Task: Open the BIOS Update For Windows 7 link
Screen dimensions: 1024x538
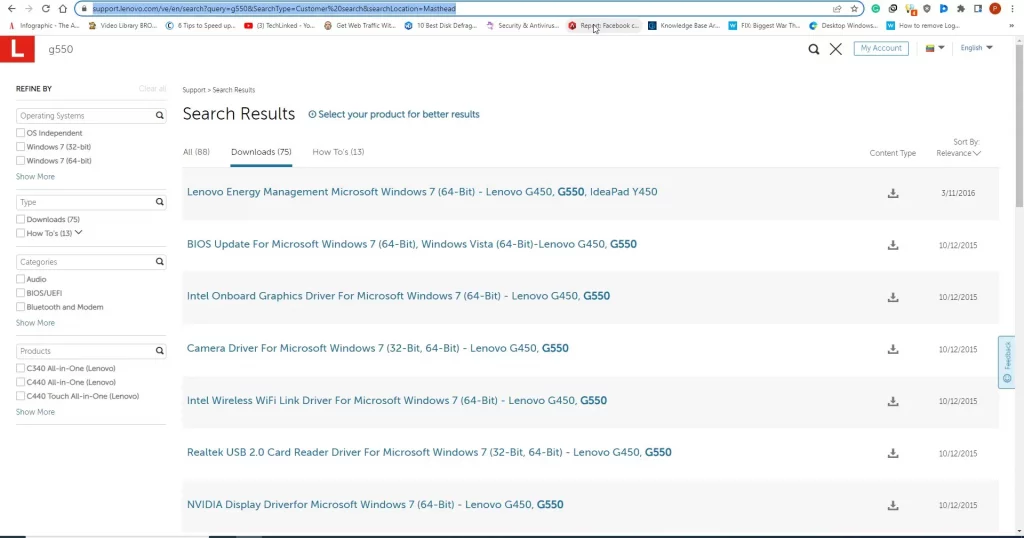Action: click(x=411, y=244)
